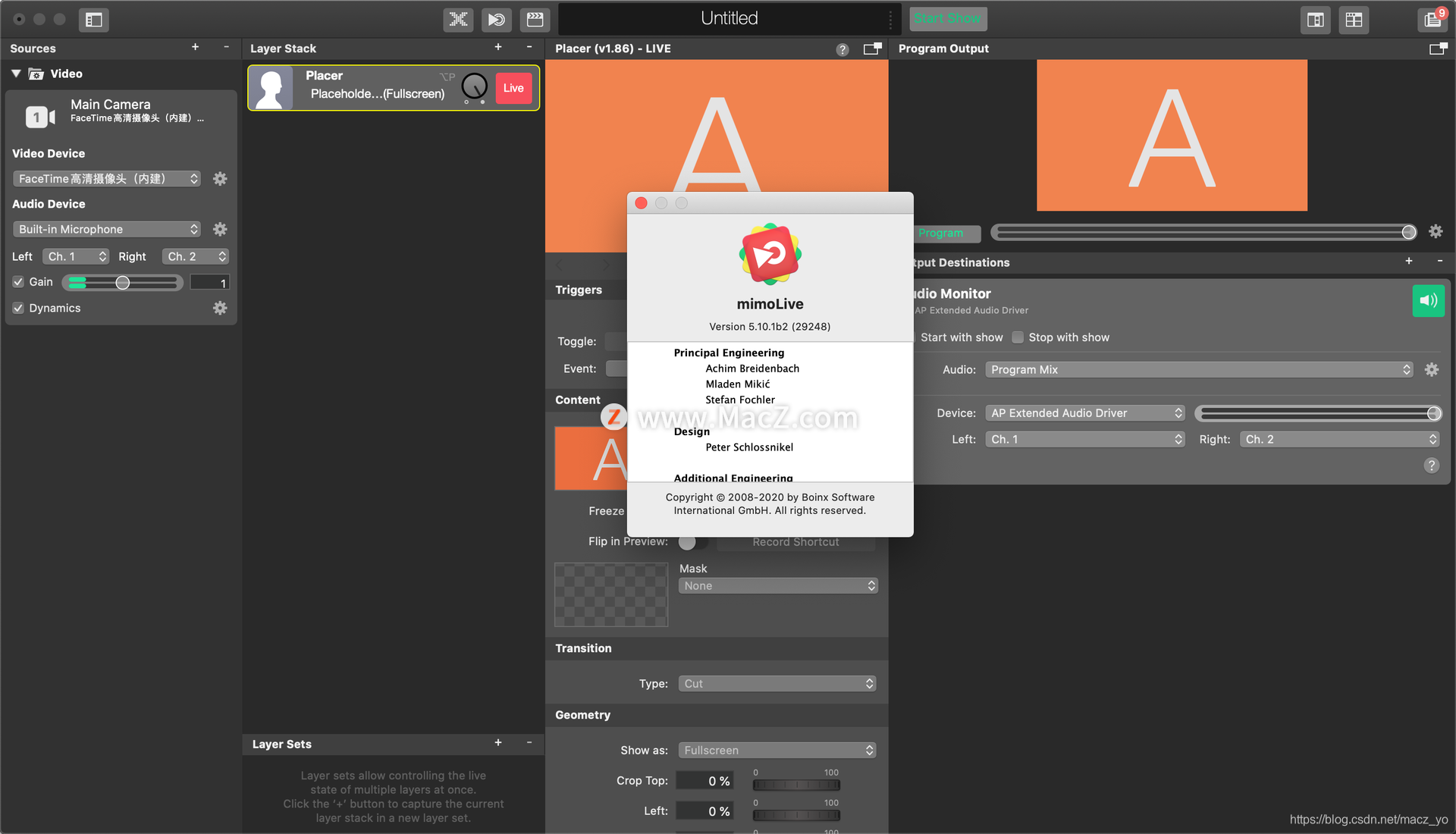Screen dimensions: 1456x834
Task: Click the Record Shortcut button
Action: tap(795, 542)
